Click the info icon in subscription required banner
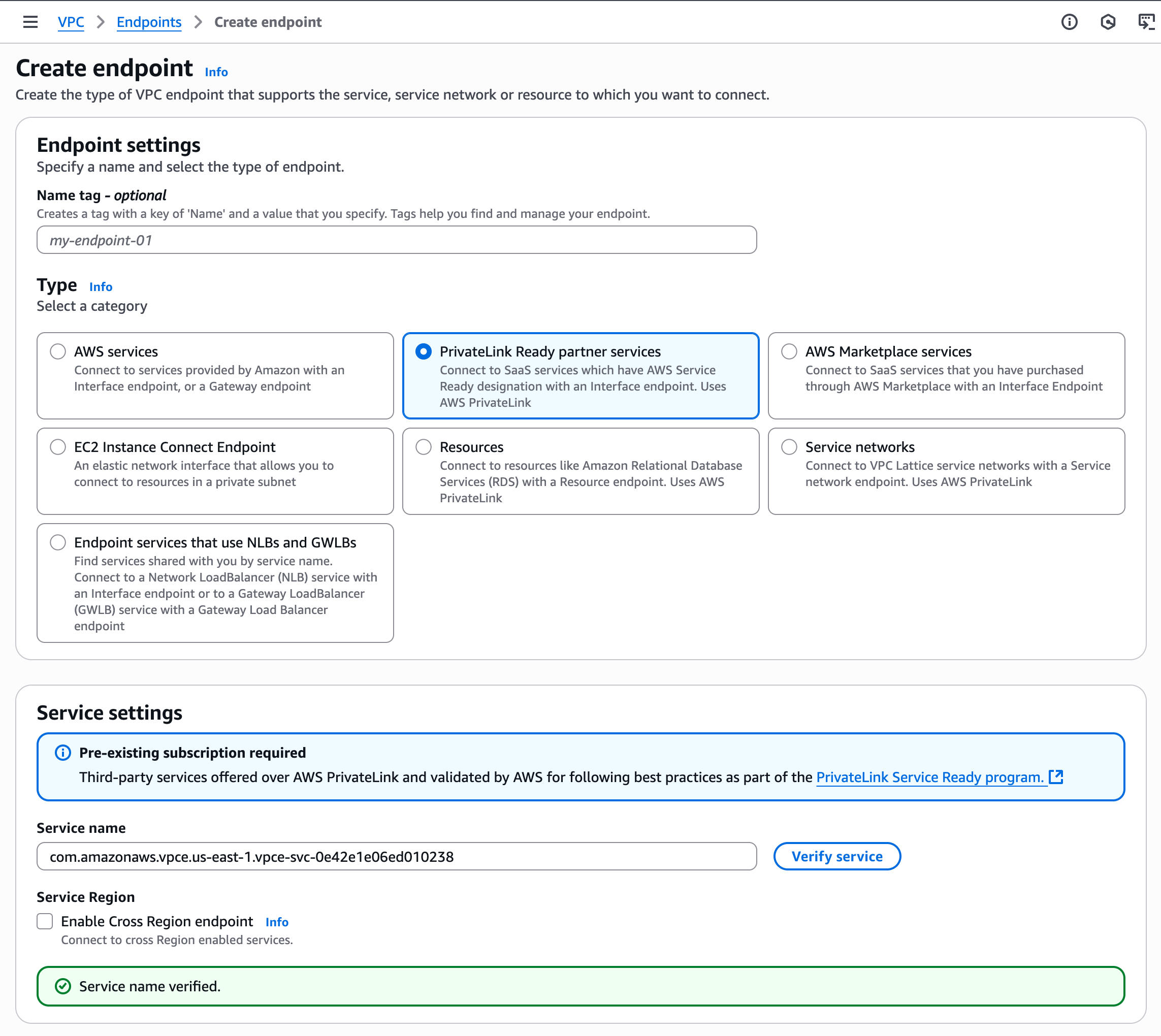This screenshot has width=1161, height=1036. coord(62,753)
